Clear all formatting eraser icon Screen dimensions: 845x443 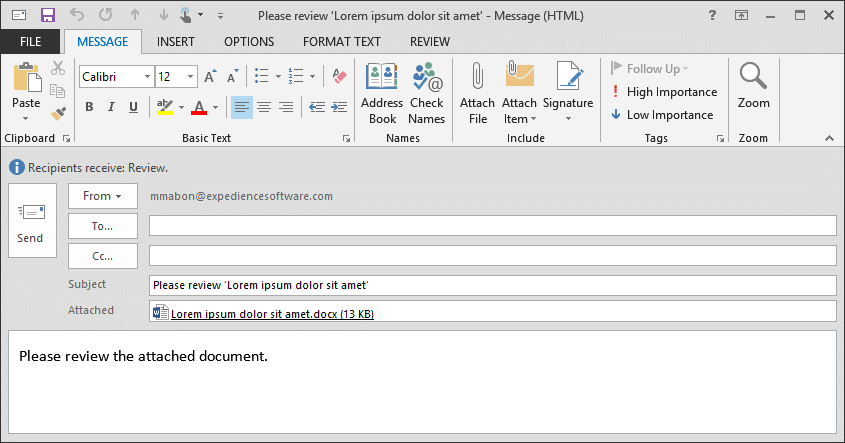click(339, 77)
